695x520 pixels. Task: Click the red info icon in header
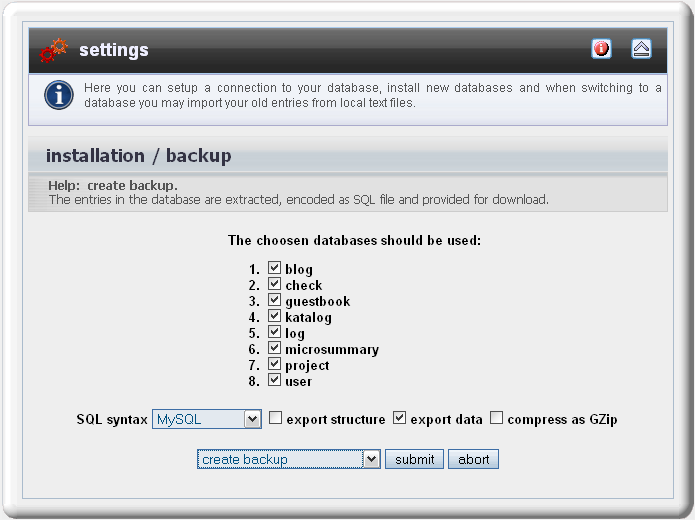[601, 49]
